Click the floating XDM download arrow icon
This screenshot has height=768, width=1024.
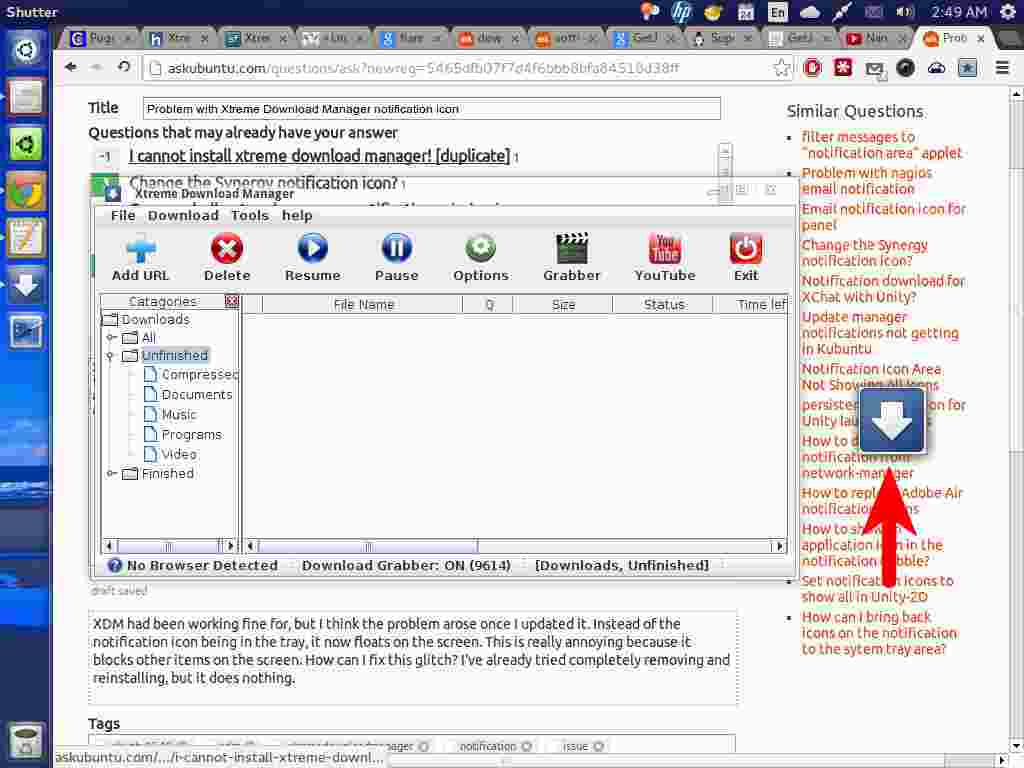[892, 420]
